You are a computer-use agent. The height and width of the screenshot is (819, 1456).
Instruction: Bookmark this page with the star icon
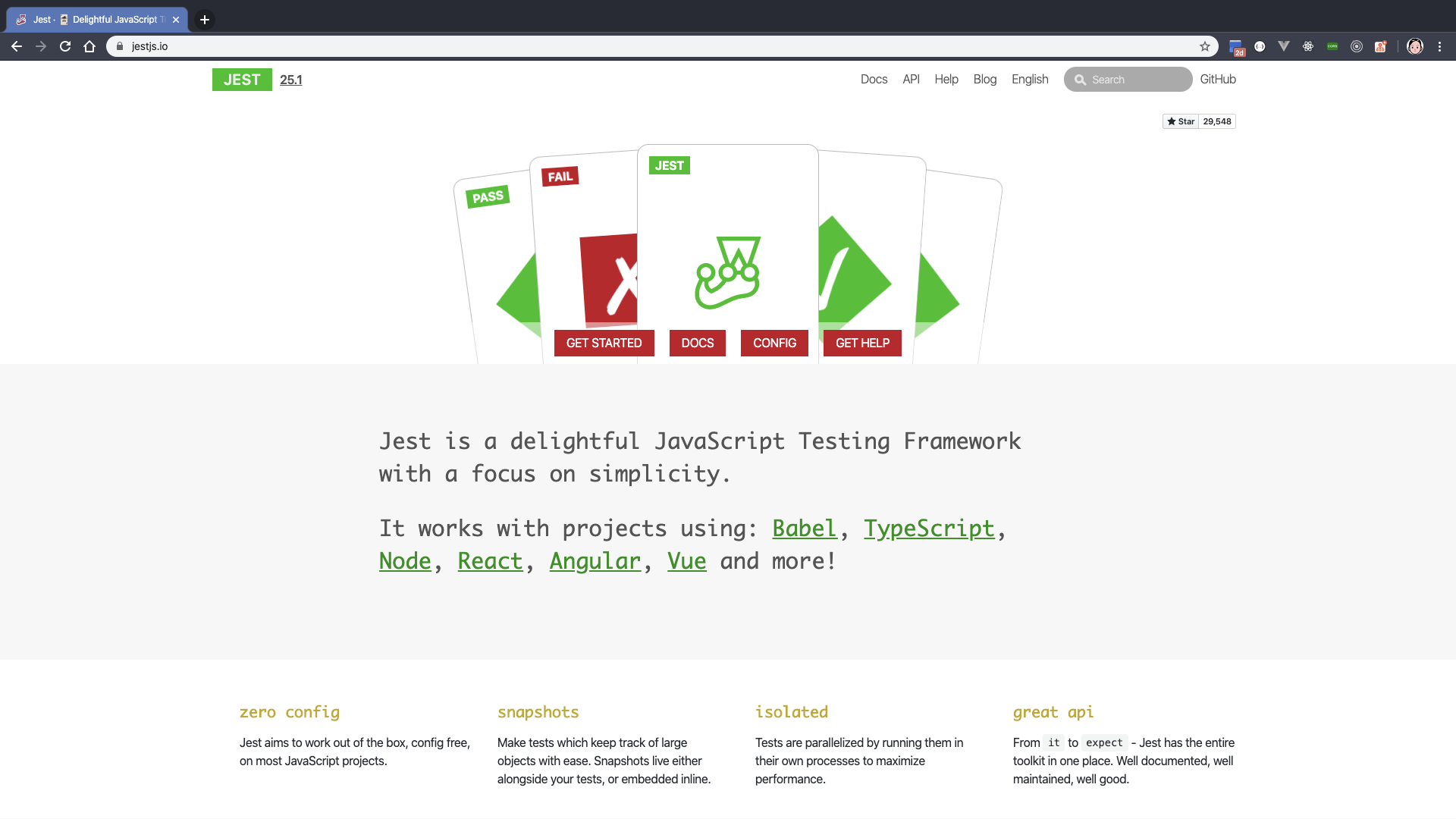[1205, 46]
